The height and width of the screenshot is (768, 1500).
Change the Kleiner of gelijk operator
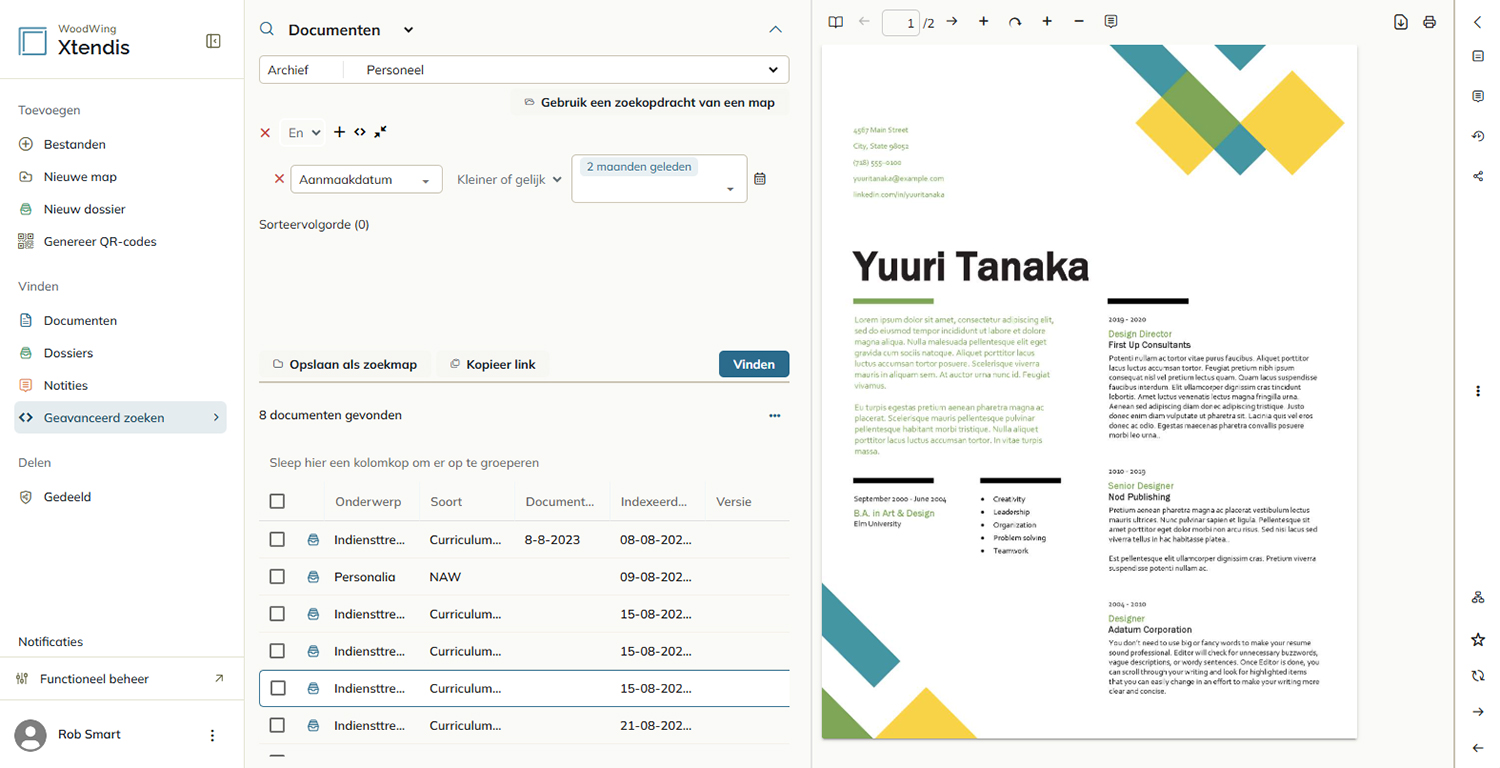(509, 180)
